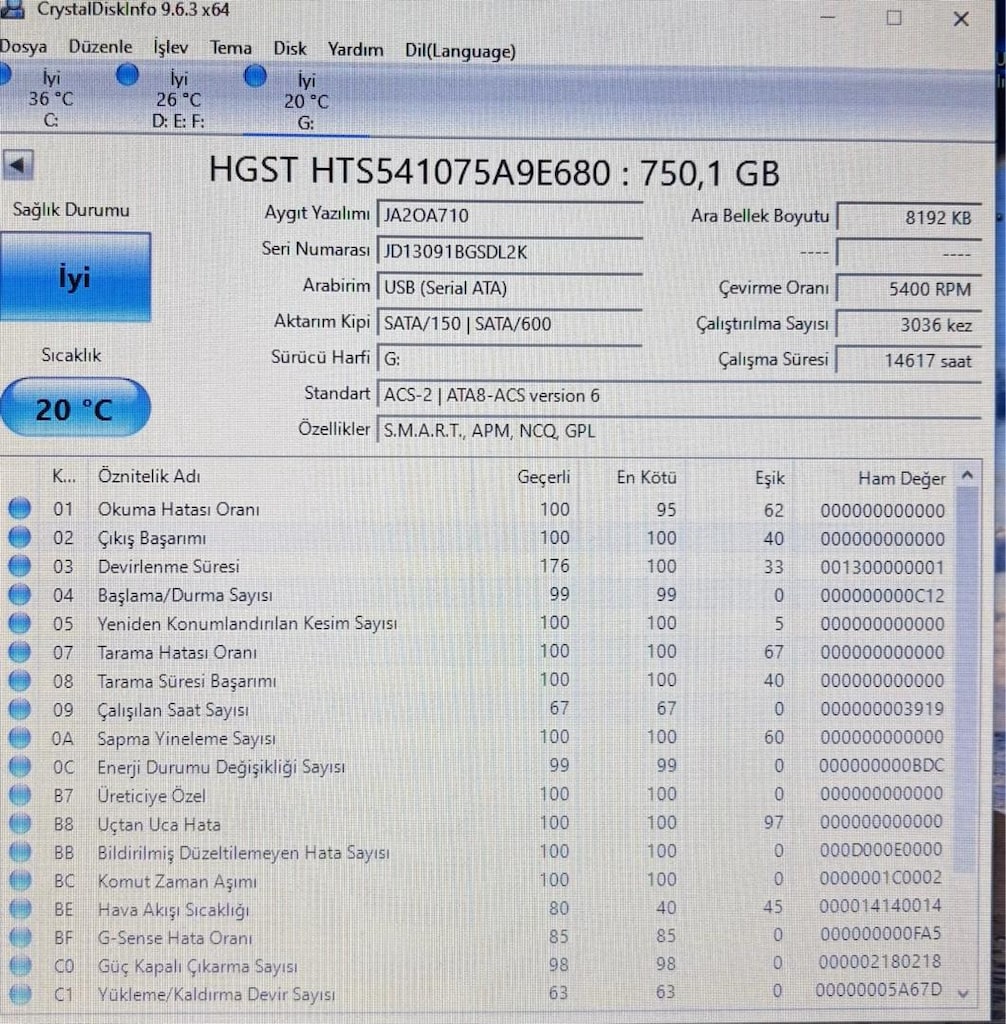The height and width of the screenshot is (1024, 1006).
Task: Click status circle of Yeniden Konumlandırılan Kesim Sayısı
Action: click(20, 623)
